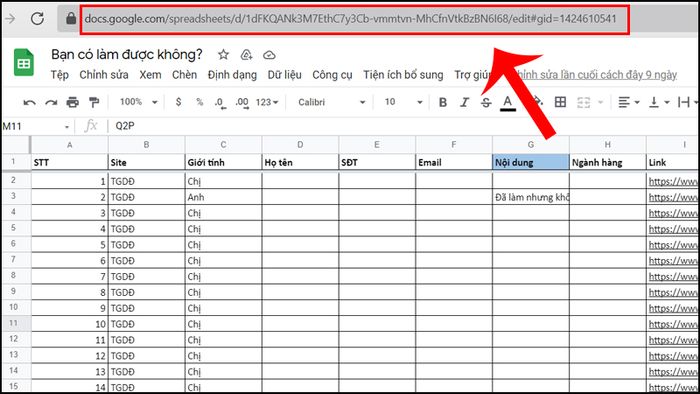Screen dimensions: 700x394
Task: Click the redo icon in toolbar
Action: coord(51,103)
